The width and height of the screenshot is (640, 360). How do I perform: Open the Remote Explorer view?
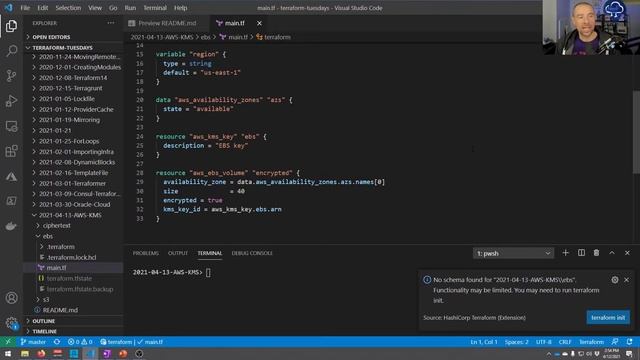click(x=11, y=126)
